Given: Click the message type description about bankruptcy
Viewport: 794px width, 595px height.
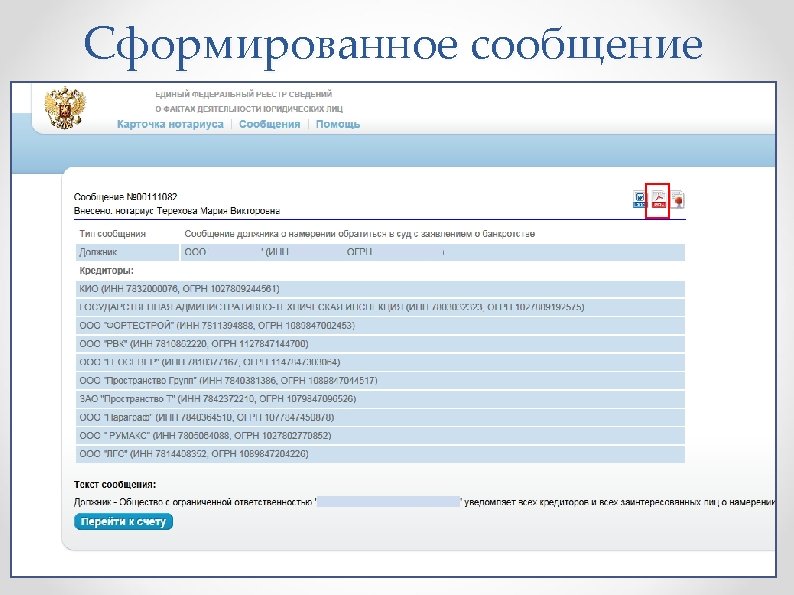Looking at the screenshot, I should pos(360,233).
